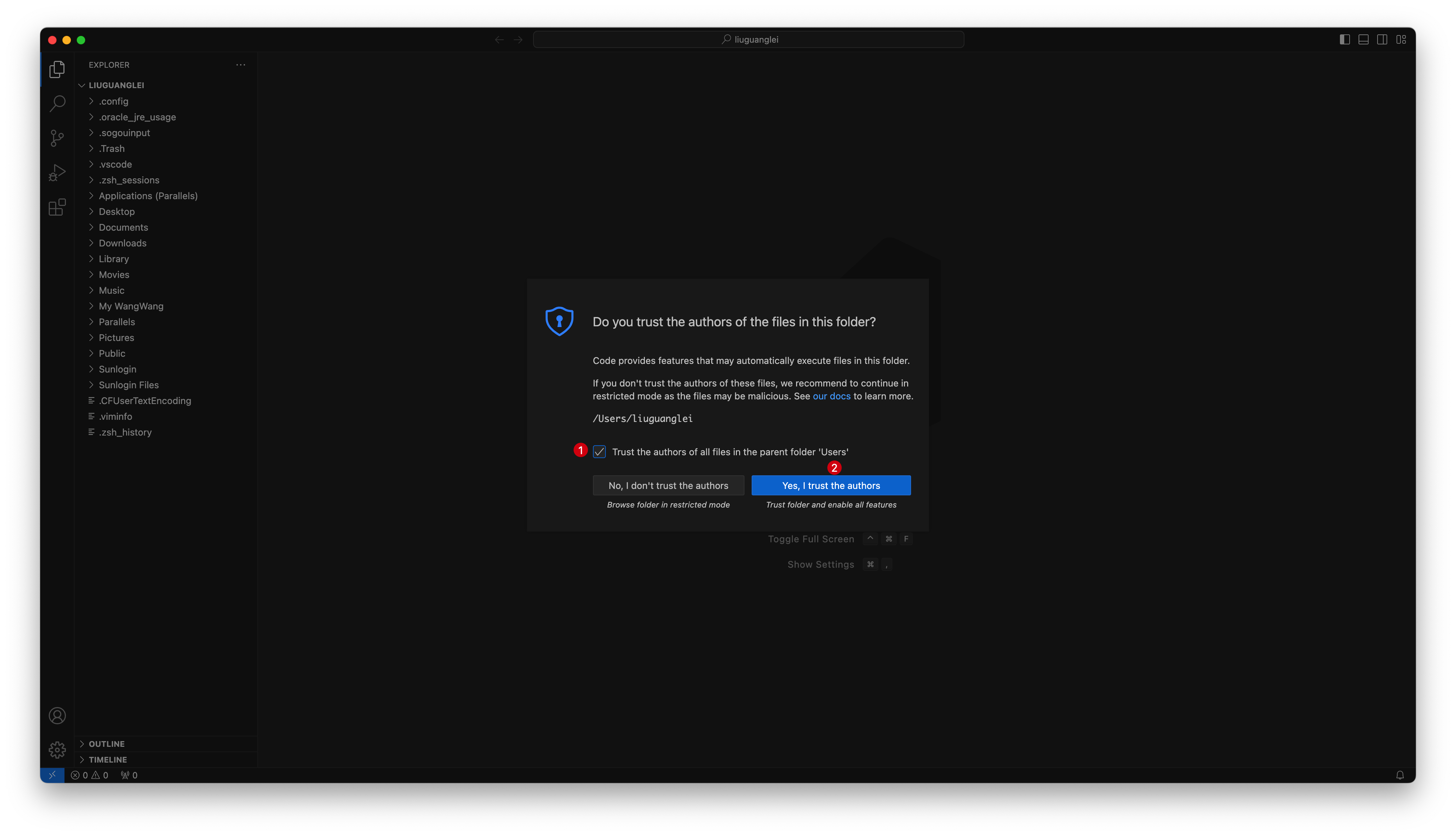
Task: Select the LIUGUANGLEI root folder item
Action: pos(116,85)
